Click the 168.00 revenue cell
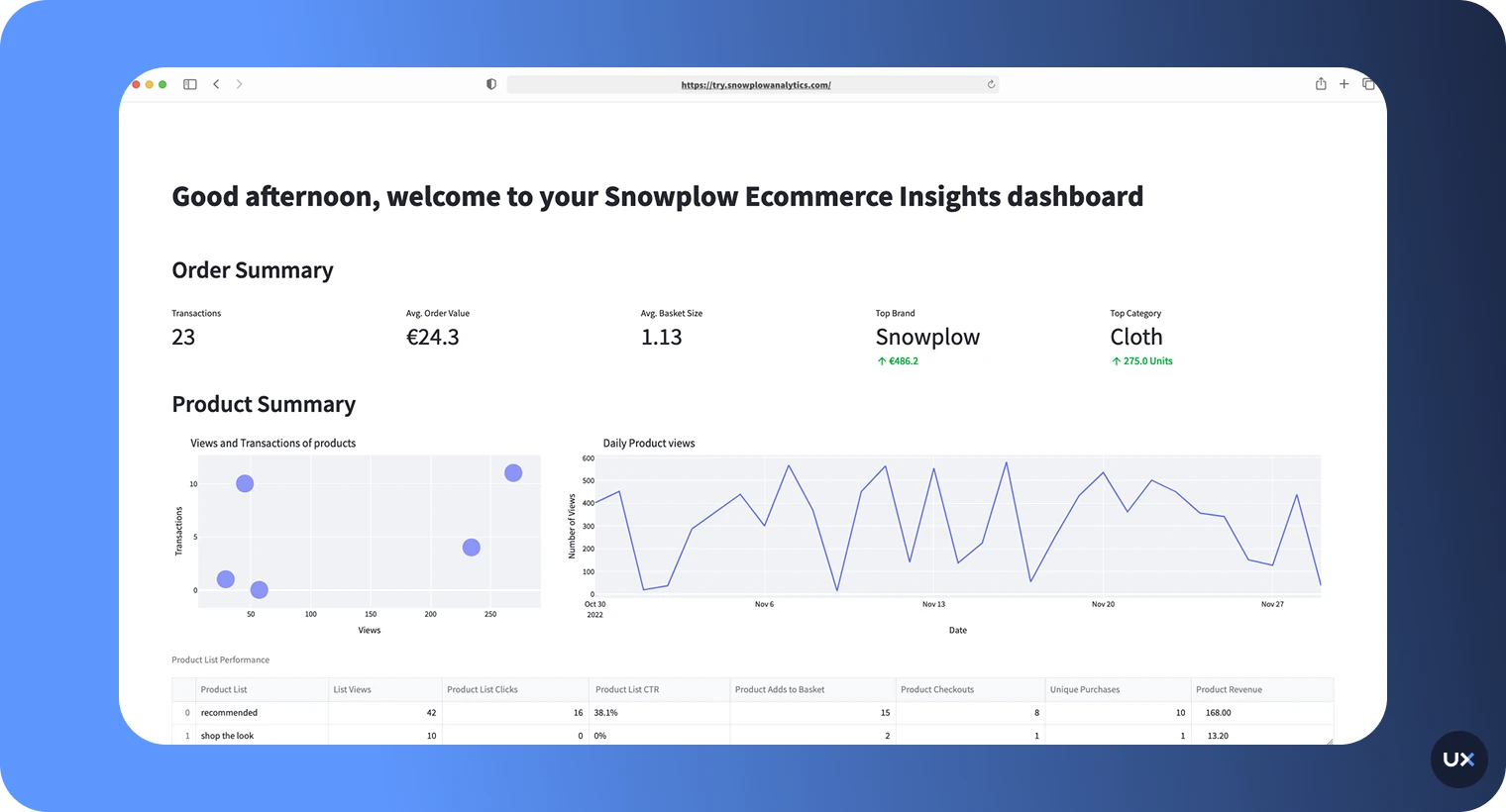The image size is (1506, 812). pyautogui.click(x=1262, y=713)
